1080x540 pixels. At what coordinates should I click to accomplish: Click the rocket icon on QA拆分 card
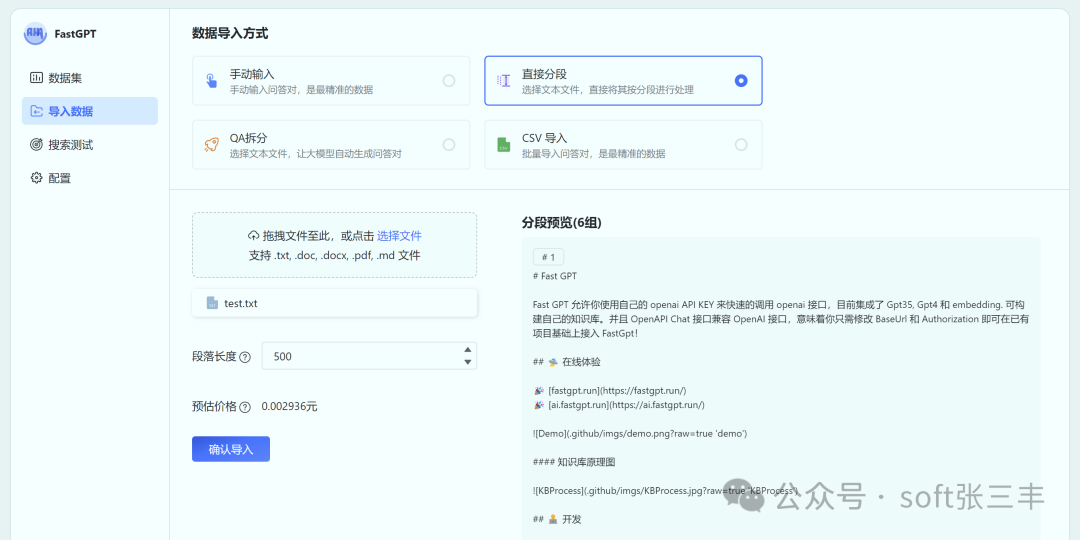(211, 145)
